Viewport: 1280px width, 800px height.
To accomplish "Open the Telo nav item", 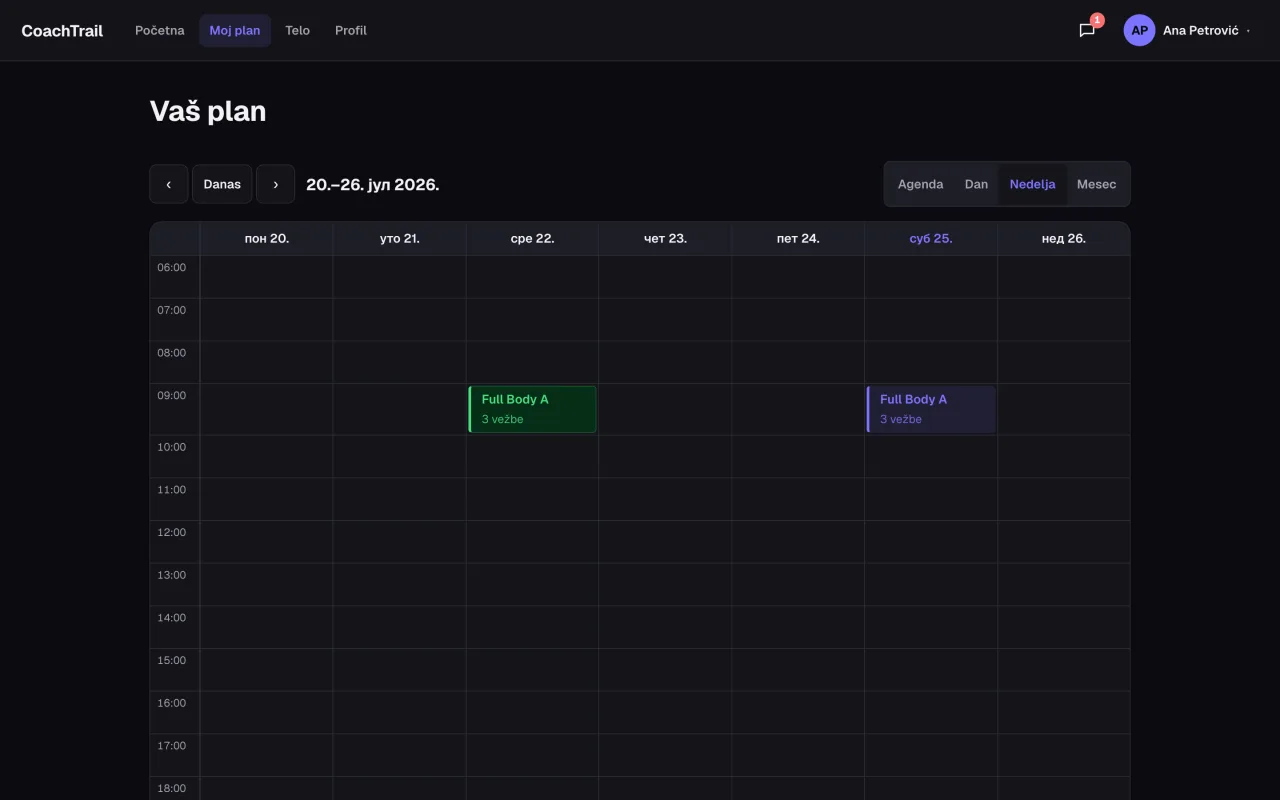I will pos(298,30).
